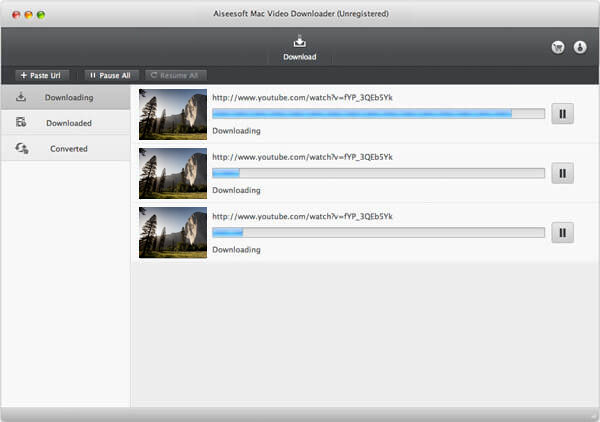The image size is (600, 422).
Task: Select the Downloading sidebar tab
Action: tap(65, 98)
